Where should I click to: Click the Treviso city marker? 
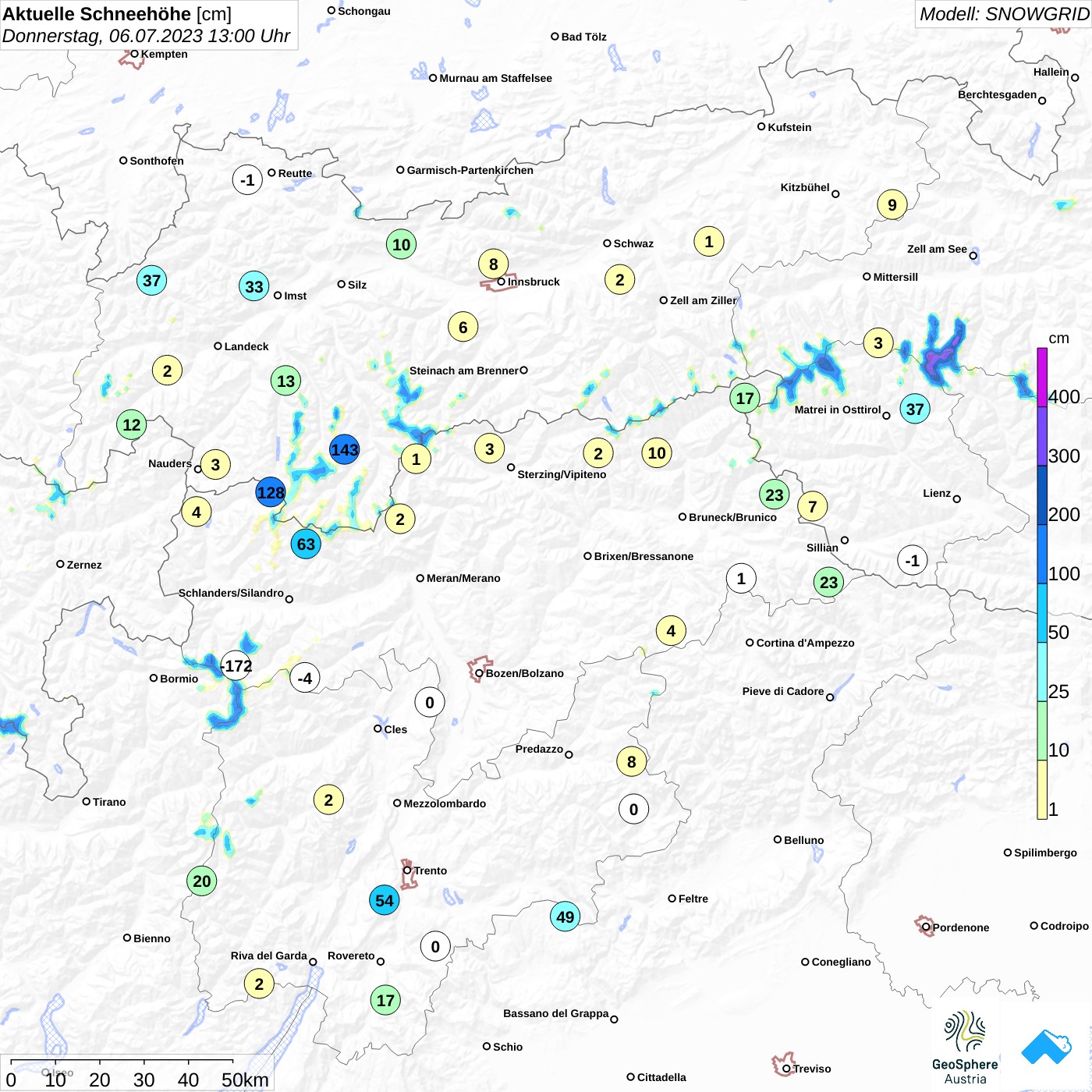click(x=786, y=1069)
